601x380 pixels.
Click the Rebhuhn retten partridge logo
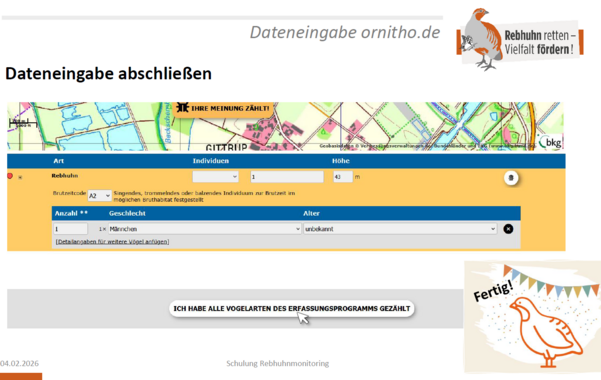click(x=520, y=39)
